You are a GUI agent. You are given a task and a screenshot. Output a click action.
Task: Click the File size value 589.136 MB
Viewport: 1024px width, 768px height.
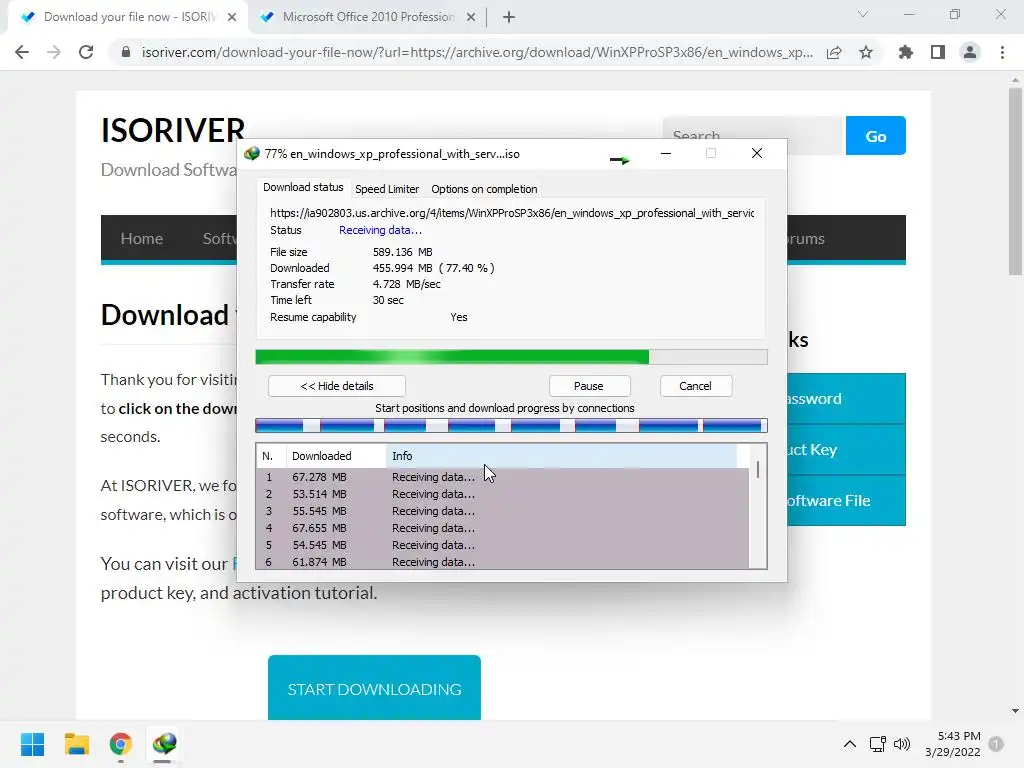tap(402, 252)
